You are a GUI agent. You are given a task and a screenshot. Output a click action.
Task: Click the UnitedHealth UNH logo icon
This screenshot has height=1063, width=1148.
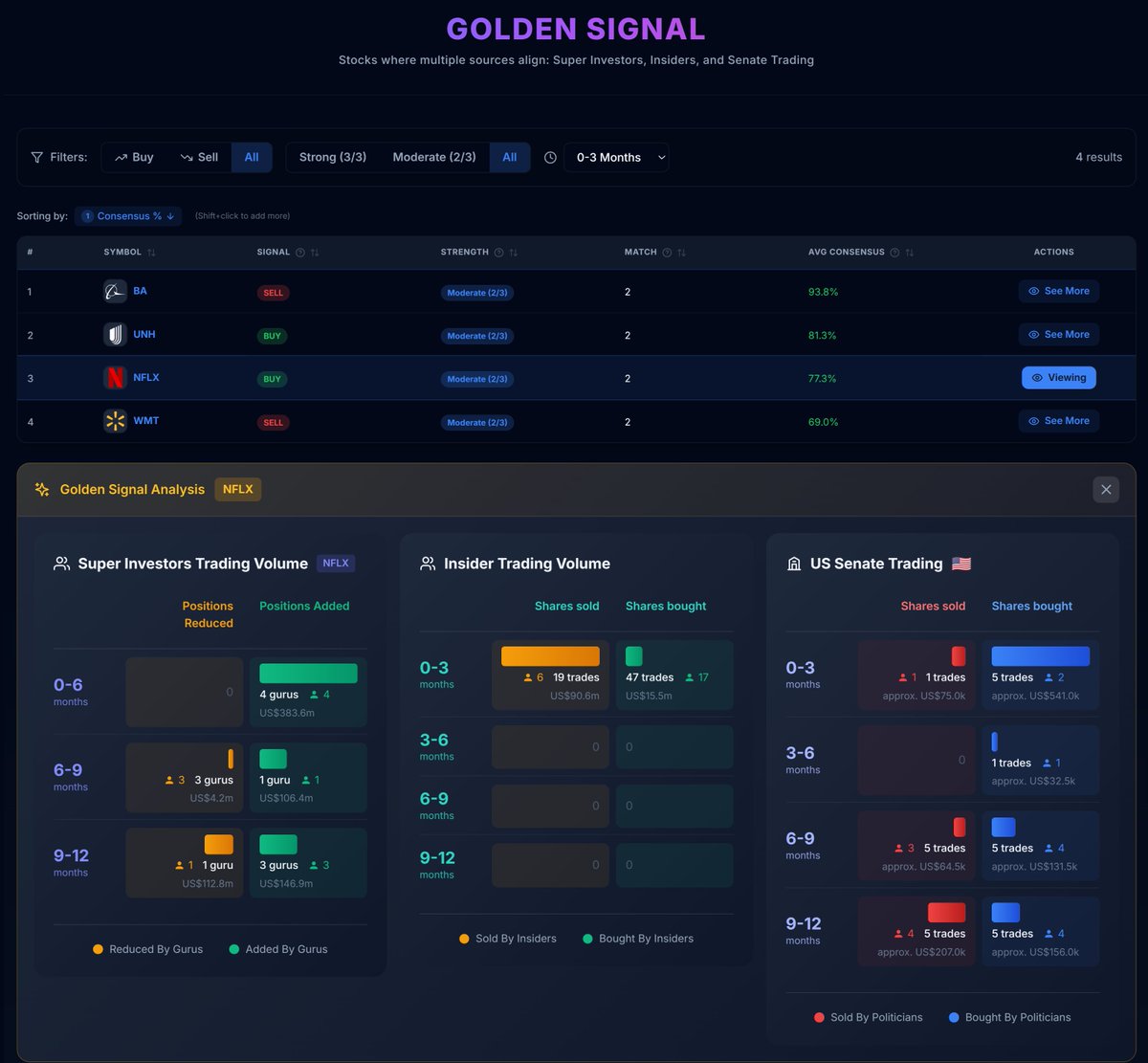pos(115,334)
